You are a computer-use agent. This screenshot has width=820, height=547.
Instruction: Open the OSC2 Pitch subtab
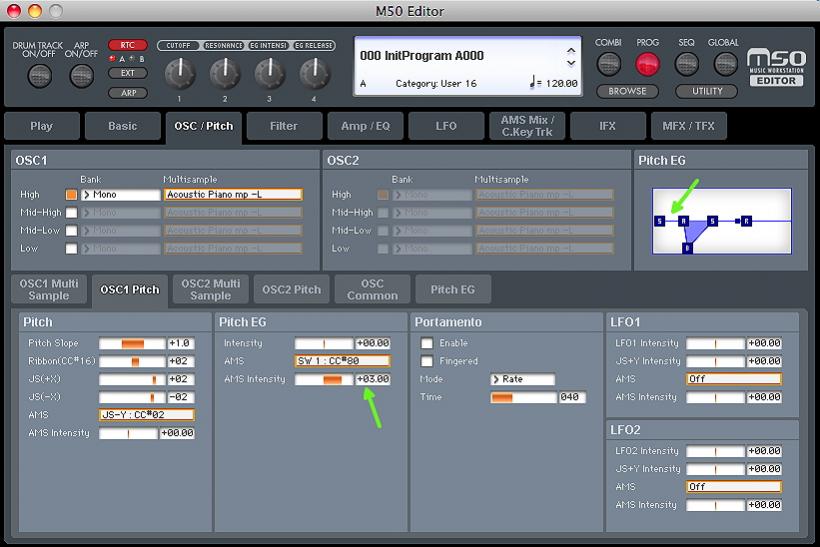coord(292,289)
